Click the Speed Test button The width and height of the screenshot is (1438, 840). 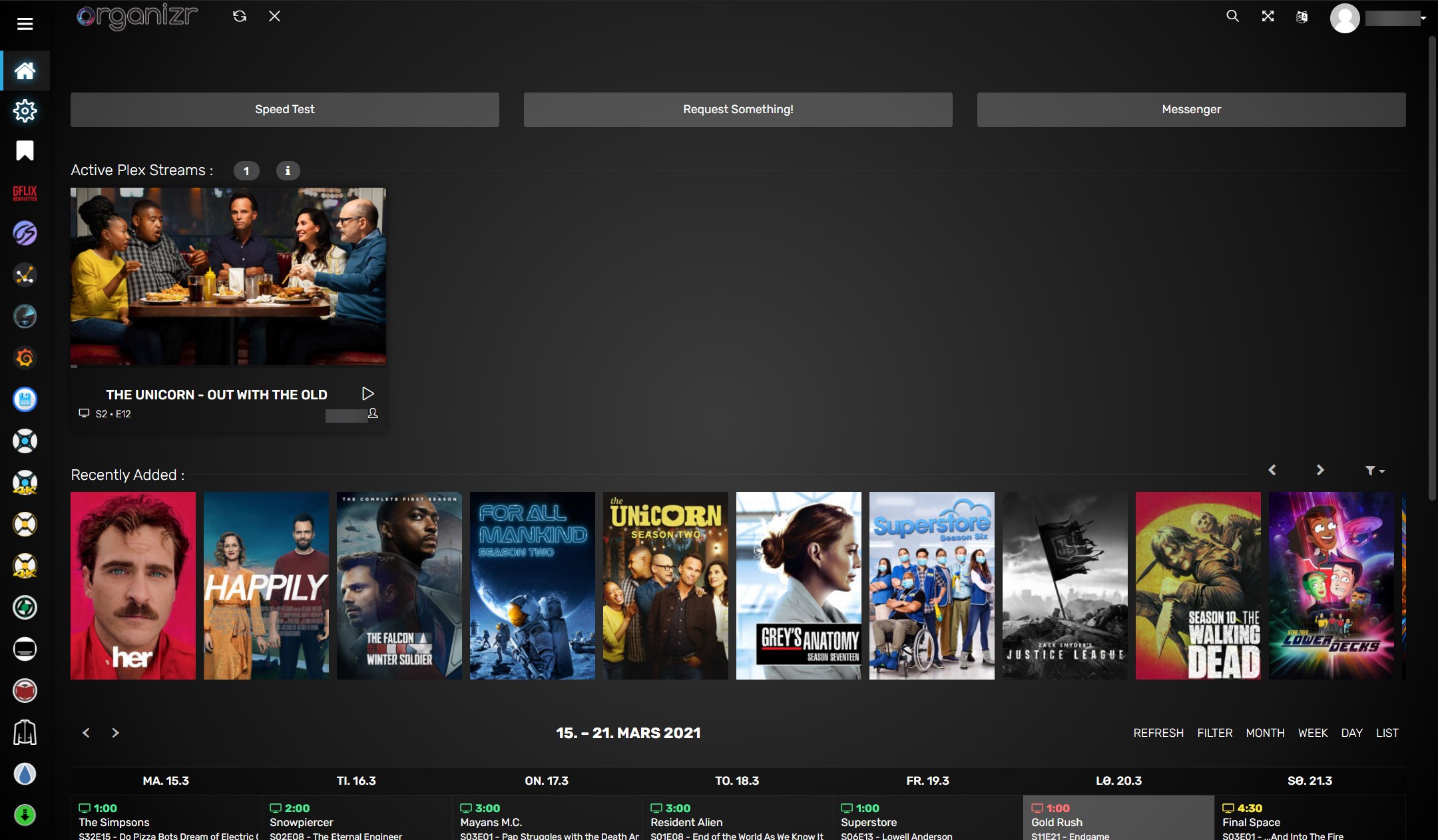point(285,110)
